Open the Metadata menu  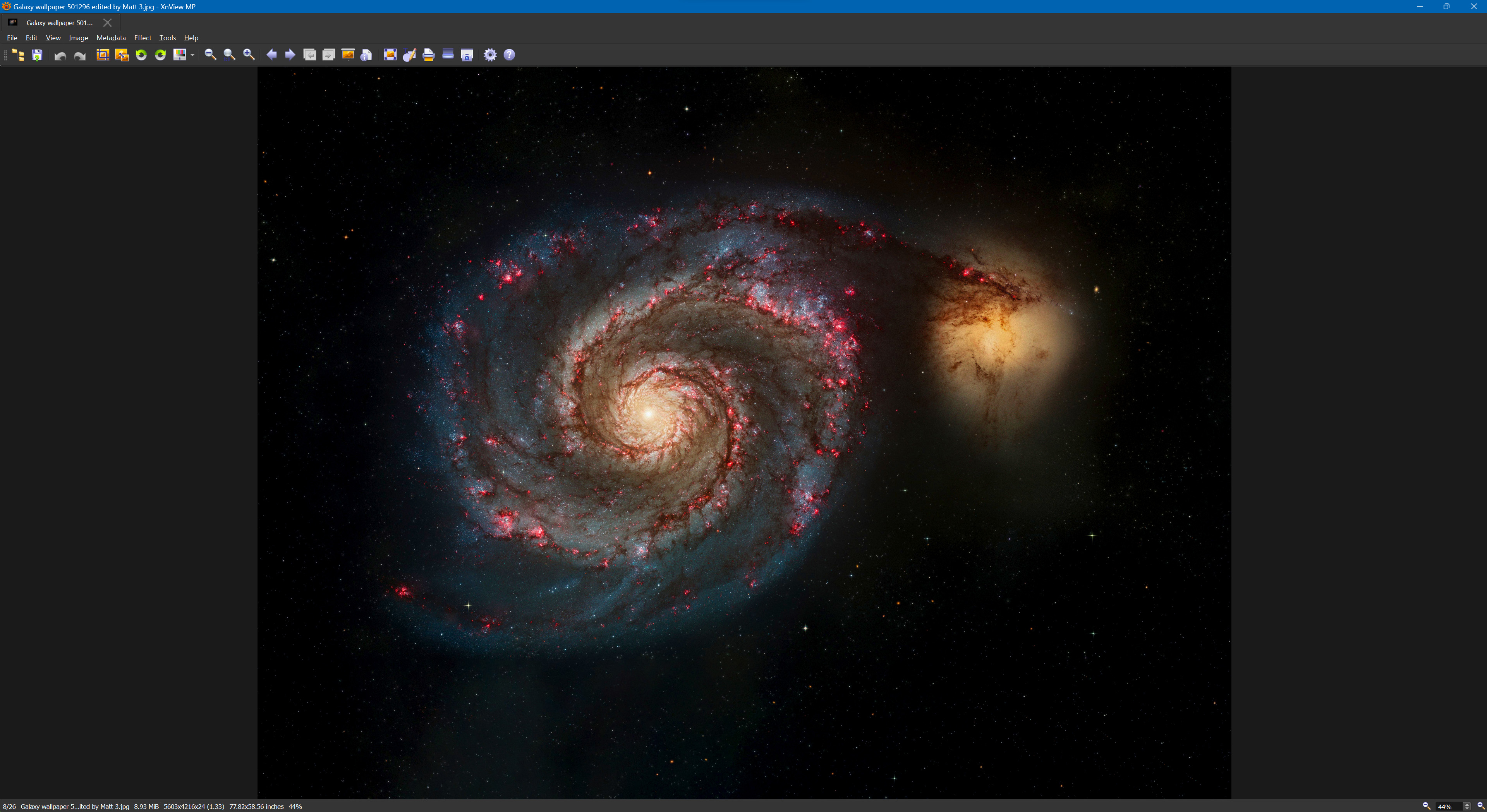[111, 38]
